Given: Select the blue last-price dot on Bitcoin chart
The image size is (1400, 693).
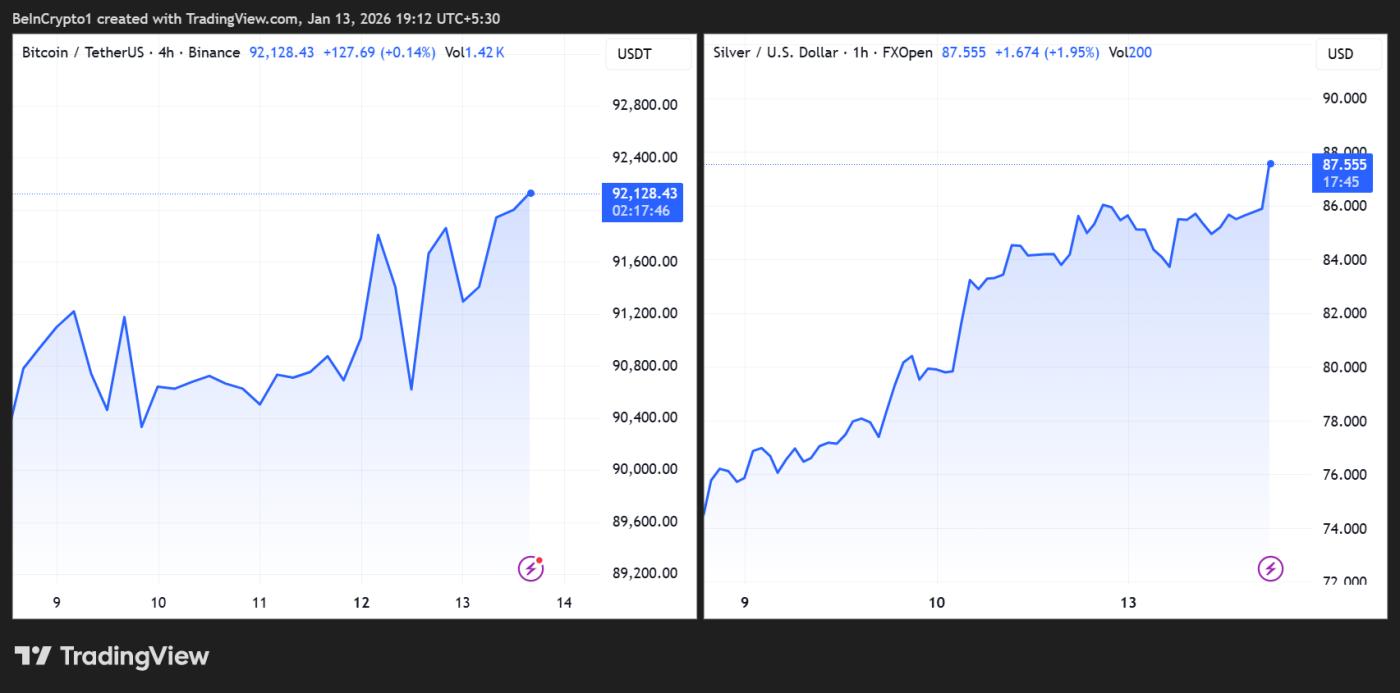Looking at the screenshot, I should [531, 191].
